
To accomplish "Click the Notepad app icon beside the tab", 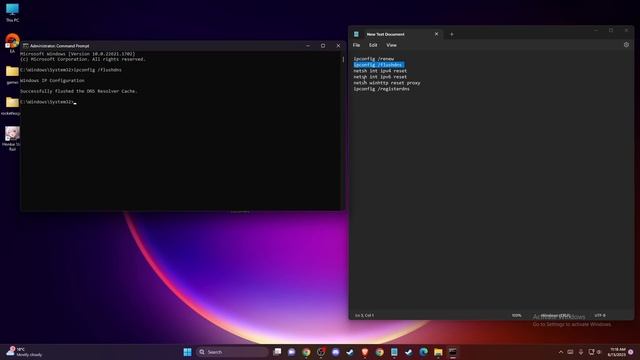I will 356,34.
